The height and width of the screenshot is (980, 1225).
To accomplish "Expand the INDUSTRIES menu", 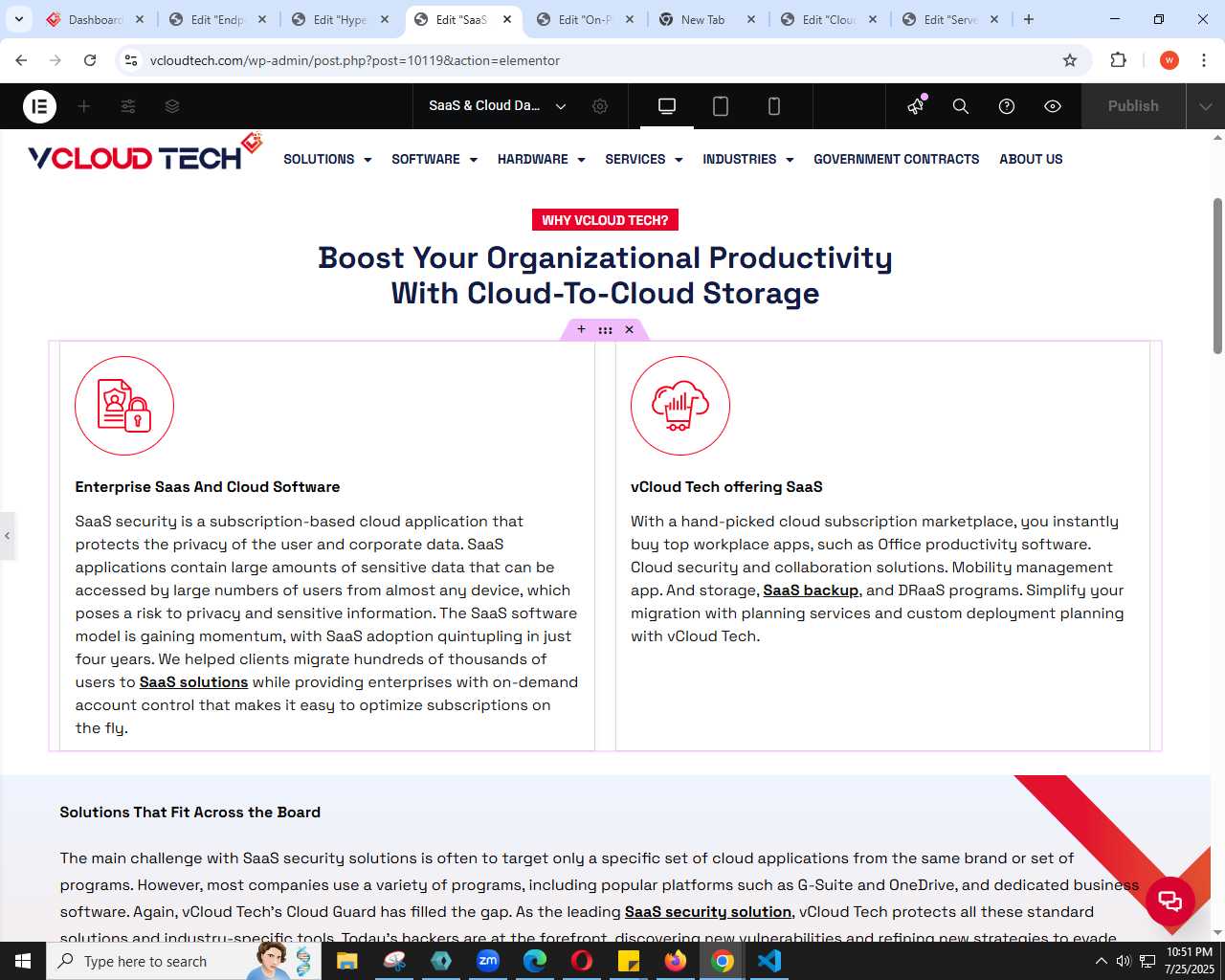I will 748,159.
